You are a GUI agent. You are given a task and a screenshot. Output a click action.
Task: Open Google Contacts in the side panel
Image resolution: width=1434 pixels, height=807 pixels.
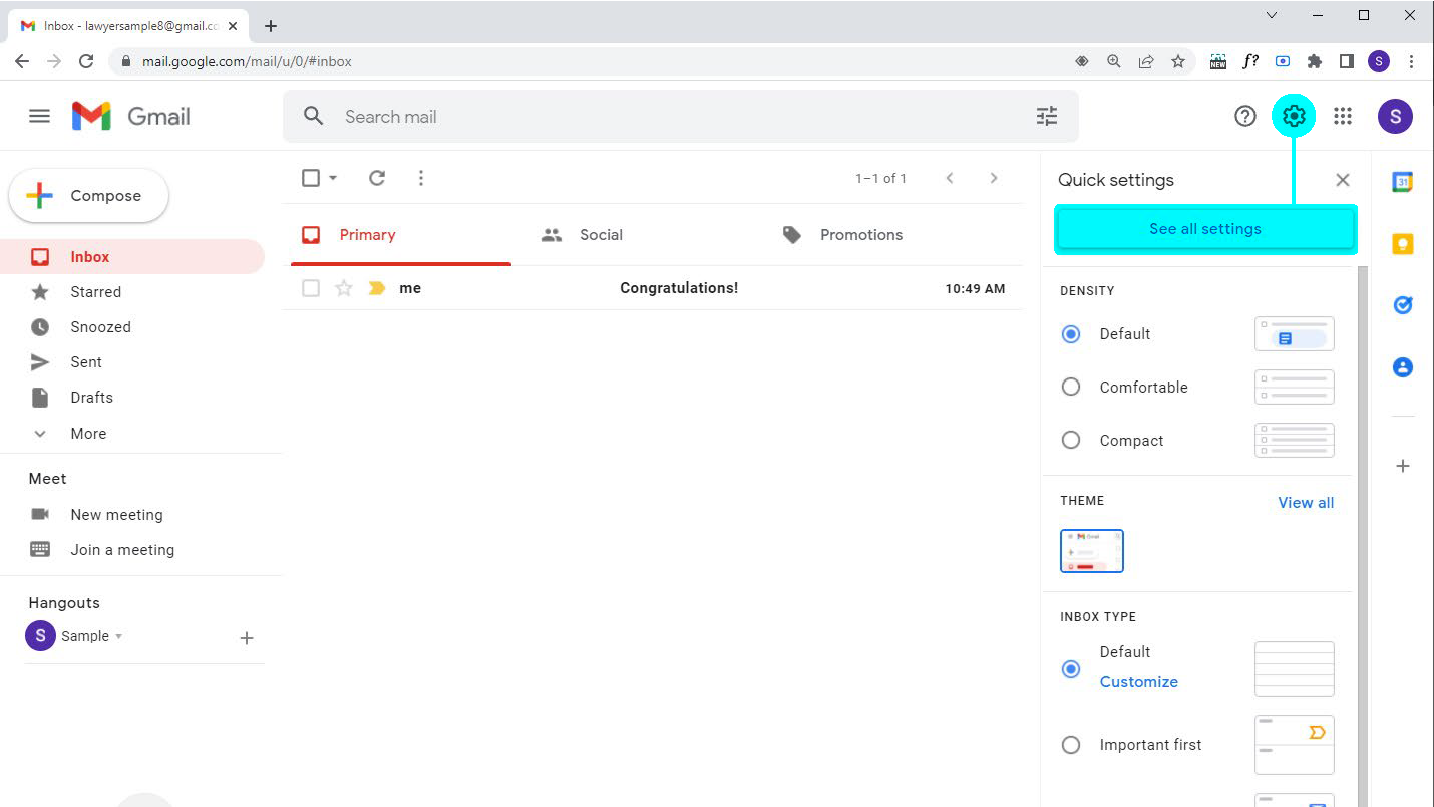(1402, 367)
